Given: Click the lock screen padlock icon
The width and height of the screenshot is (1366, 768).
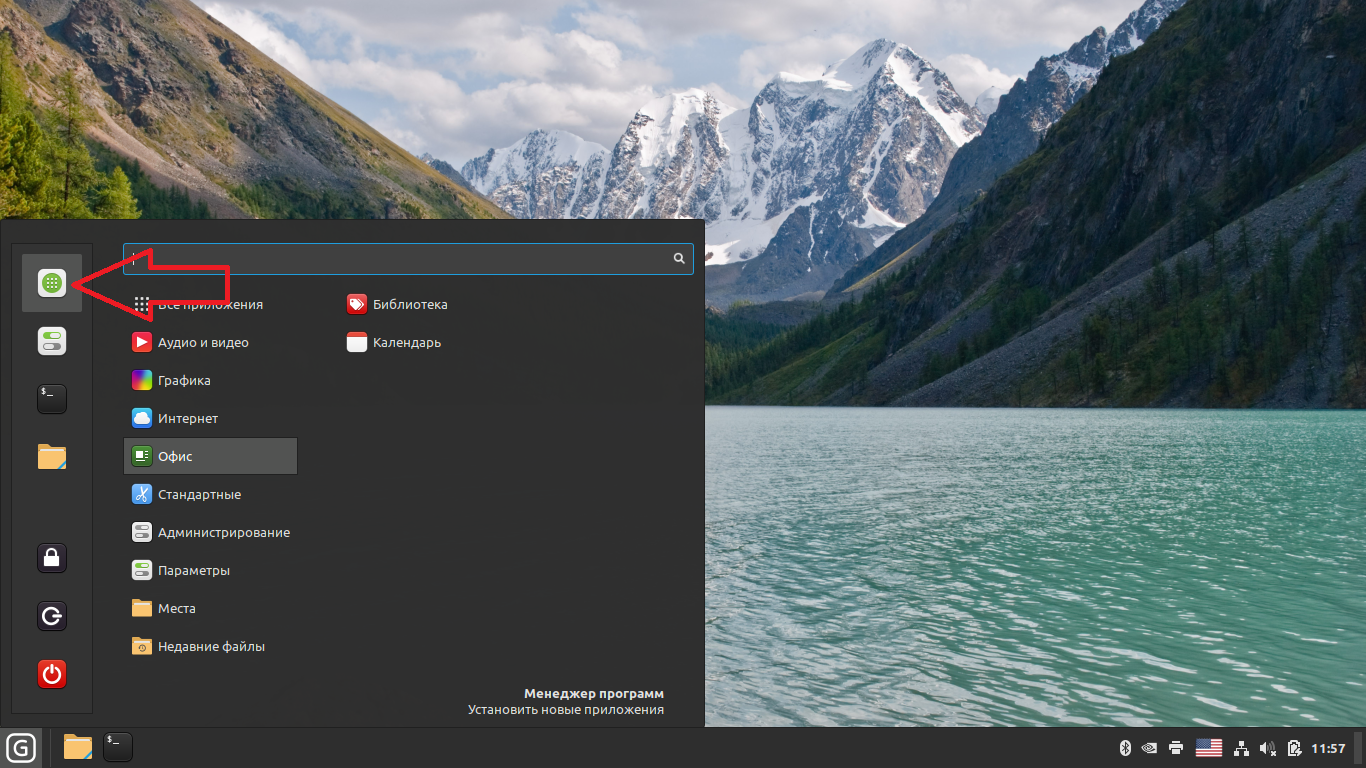Looking at the screenshot, I should 52,557.
